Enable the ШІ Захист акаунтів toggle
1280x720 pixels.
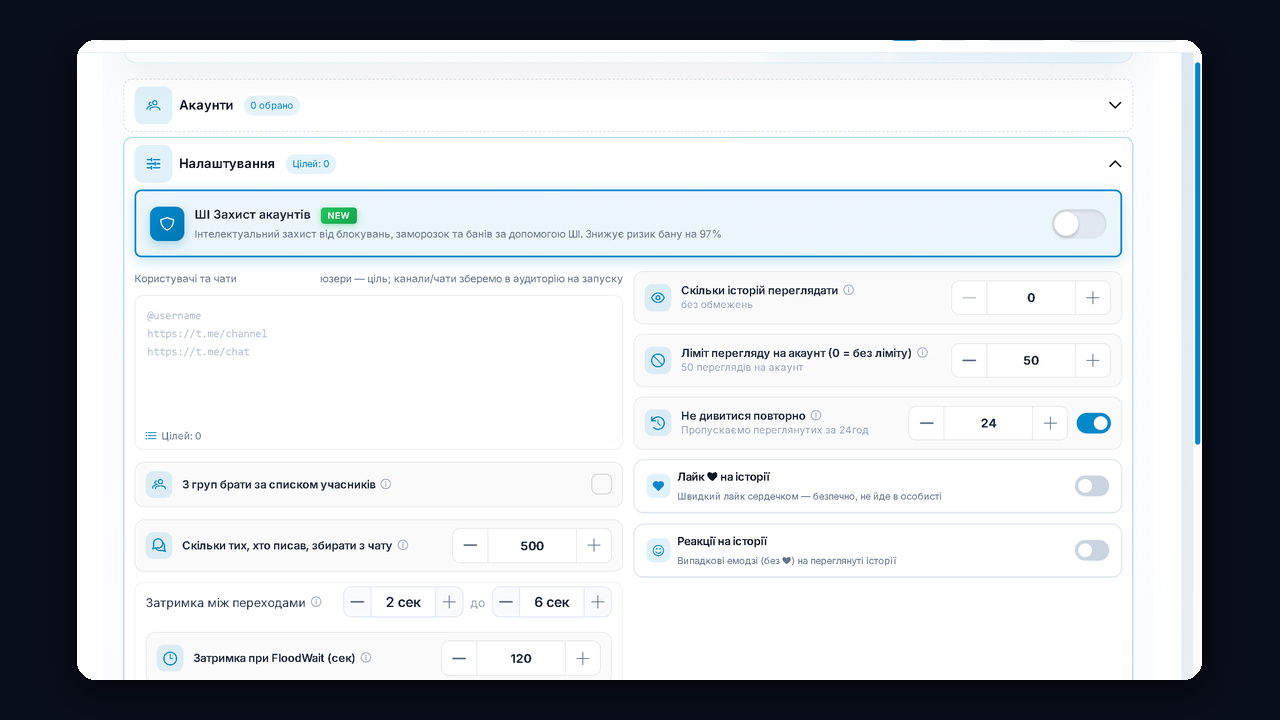click(1079, 224)
